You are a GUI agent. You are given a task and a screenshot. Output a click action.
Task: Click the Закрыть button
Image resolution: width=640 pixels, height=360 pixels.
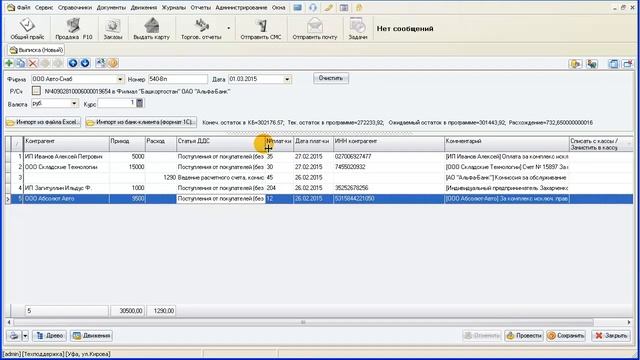tap(611, 336)
